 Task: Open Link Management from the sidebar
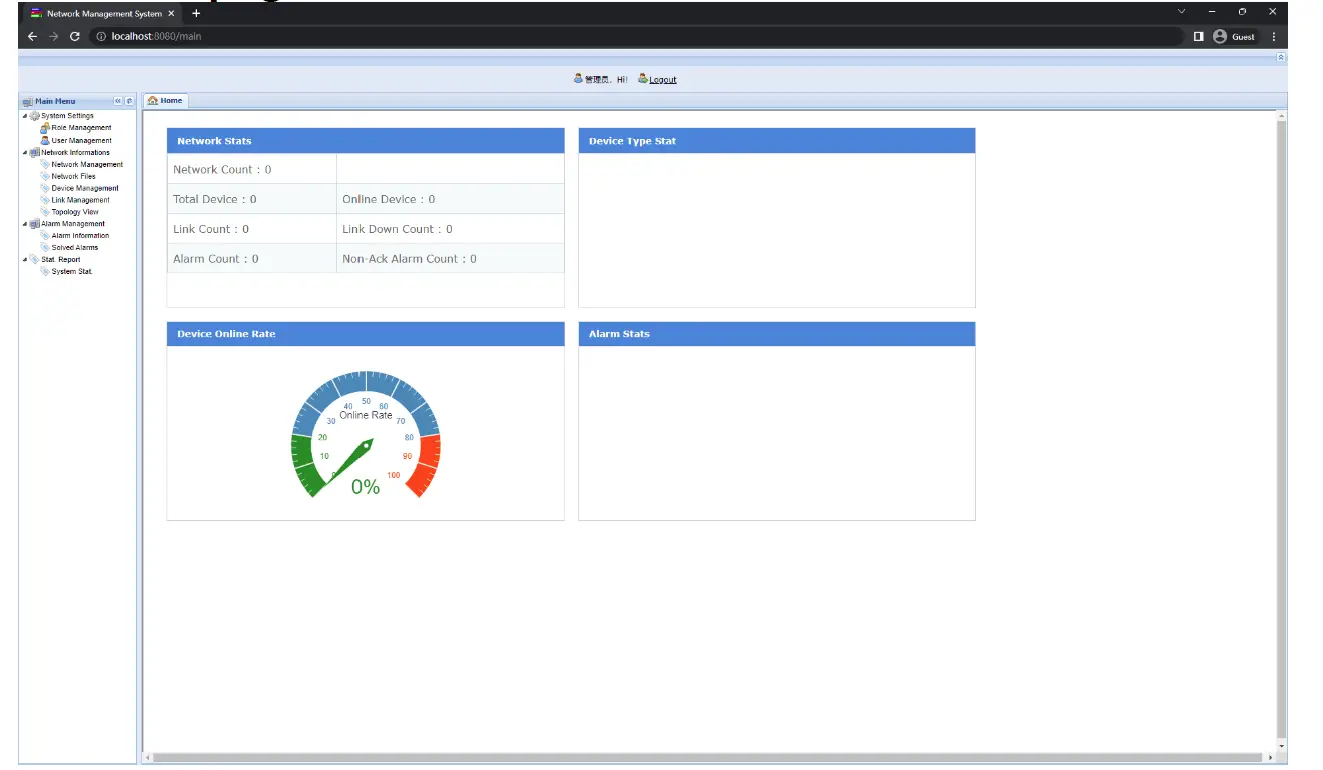pyautogui.click(x=80, y=199)
